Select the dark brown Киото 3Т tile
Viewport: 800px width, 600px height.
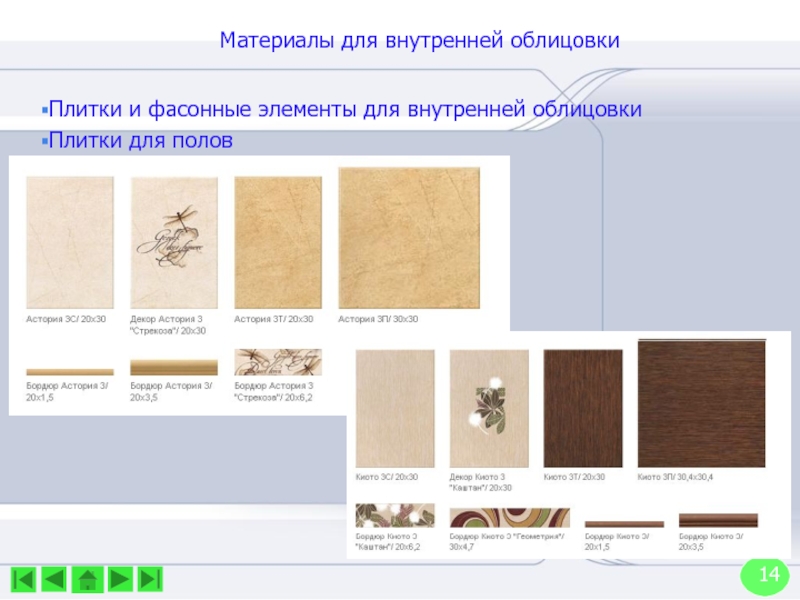pos(583,408)
